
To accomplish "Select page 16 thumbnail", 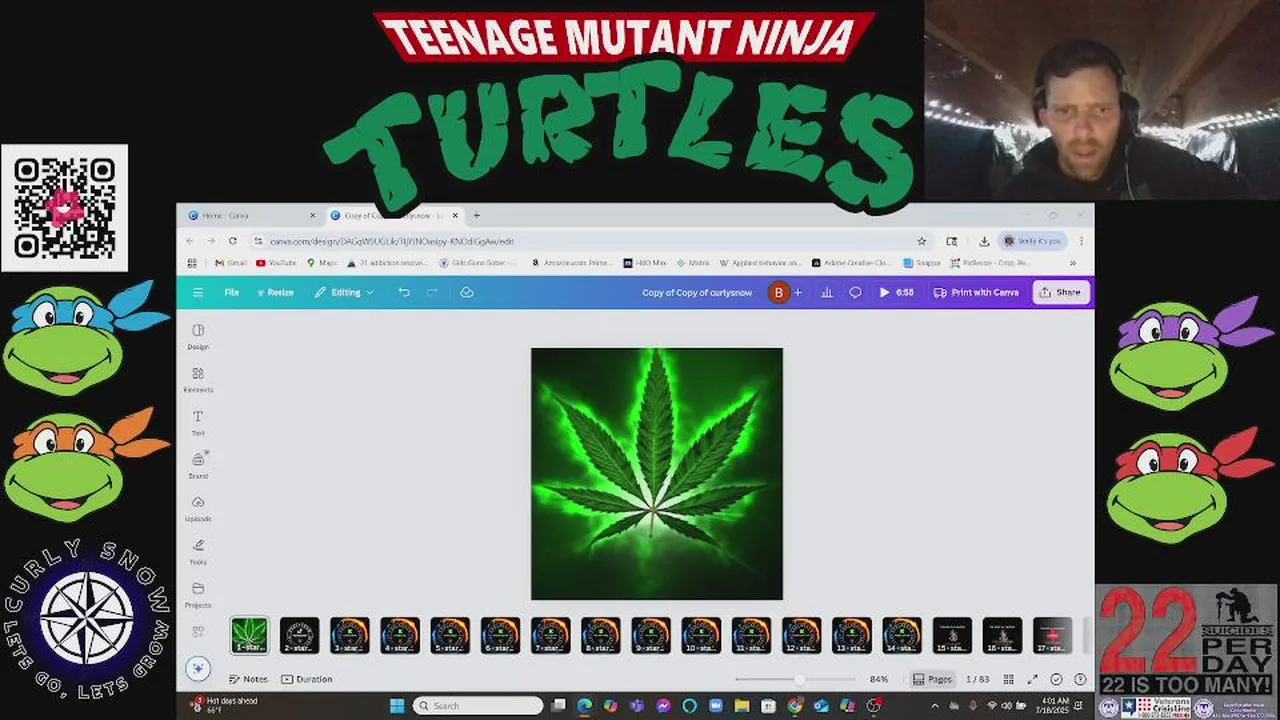I will [x=1002, y=635].
